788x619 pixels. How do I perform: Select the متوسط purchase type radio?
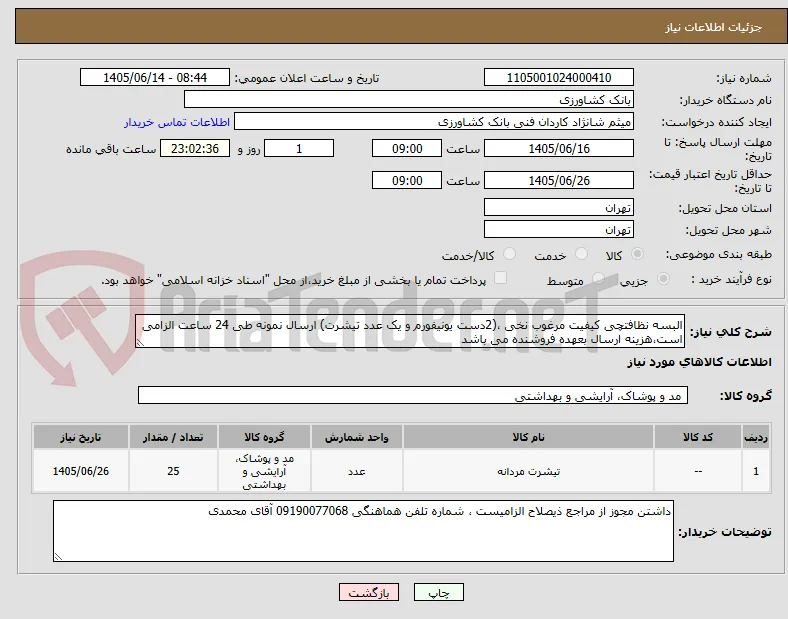598,279
